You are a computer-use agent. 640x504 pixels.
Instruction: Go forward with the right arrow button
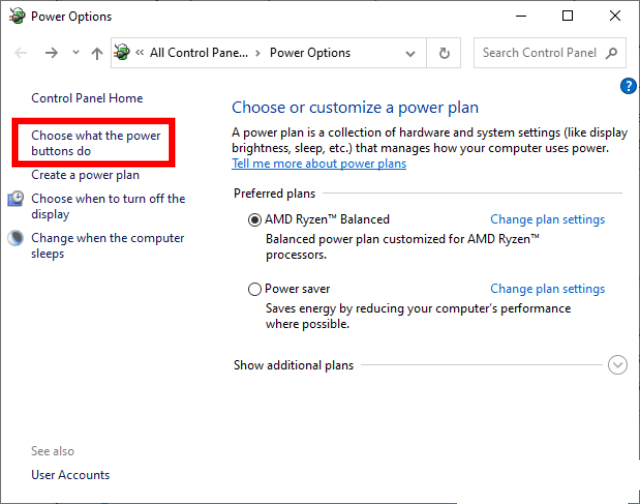point(51,53)
